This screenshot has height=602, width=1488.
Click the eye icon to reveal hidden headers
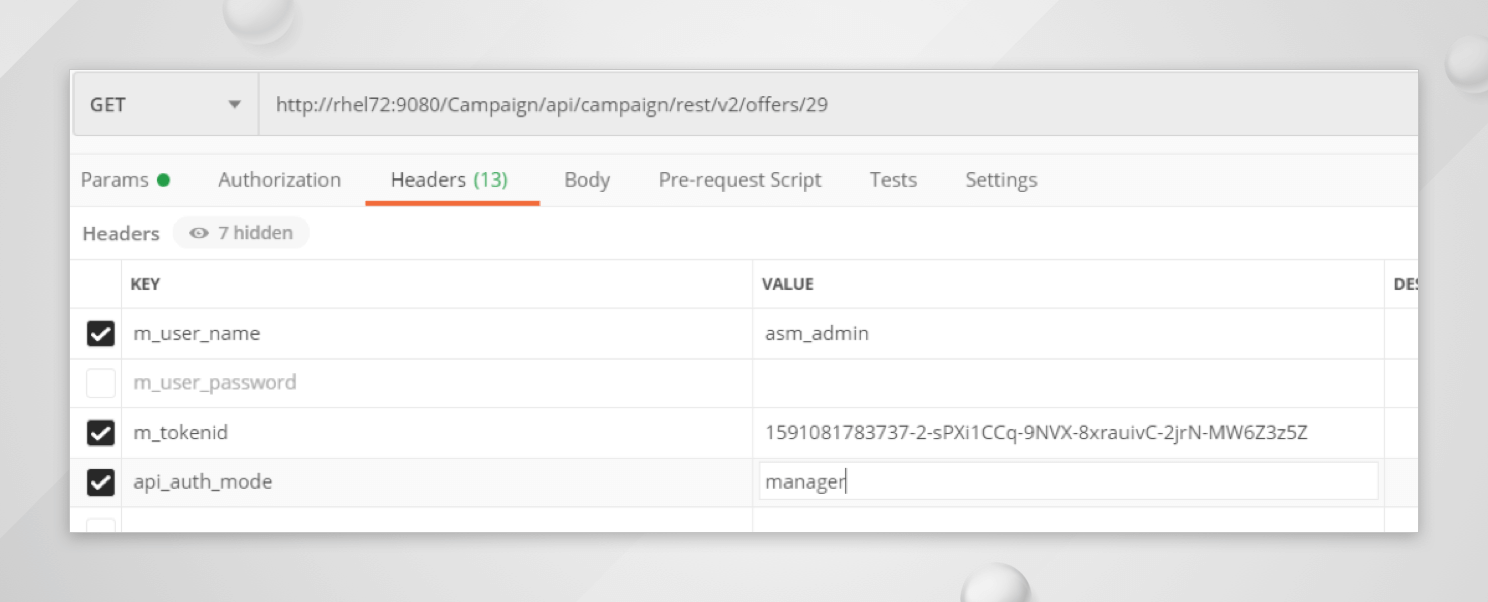197,232
